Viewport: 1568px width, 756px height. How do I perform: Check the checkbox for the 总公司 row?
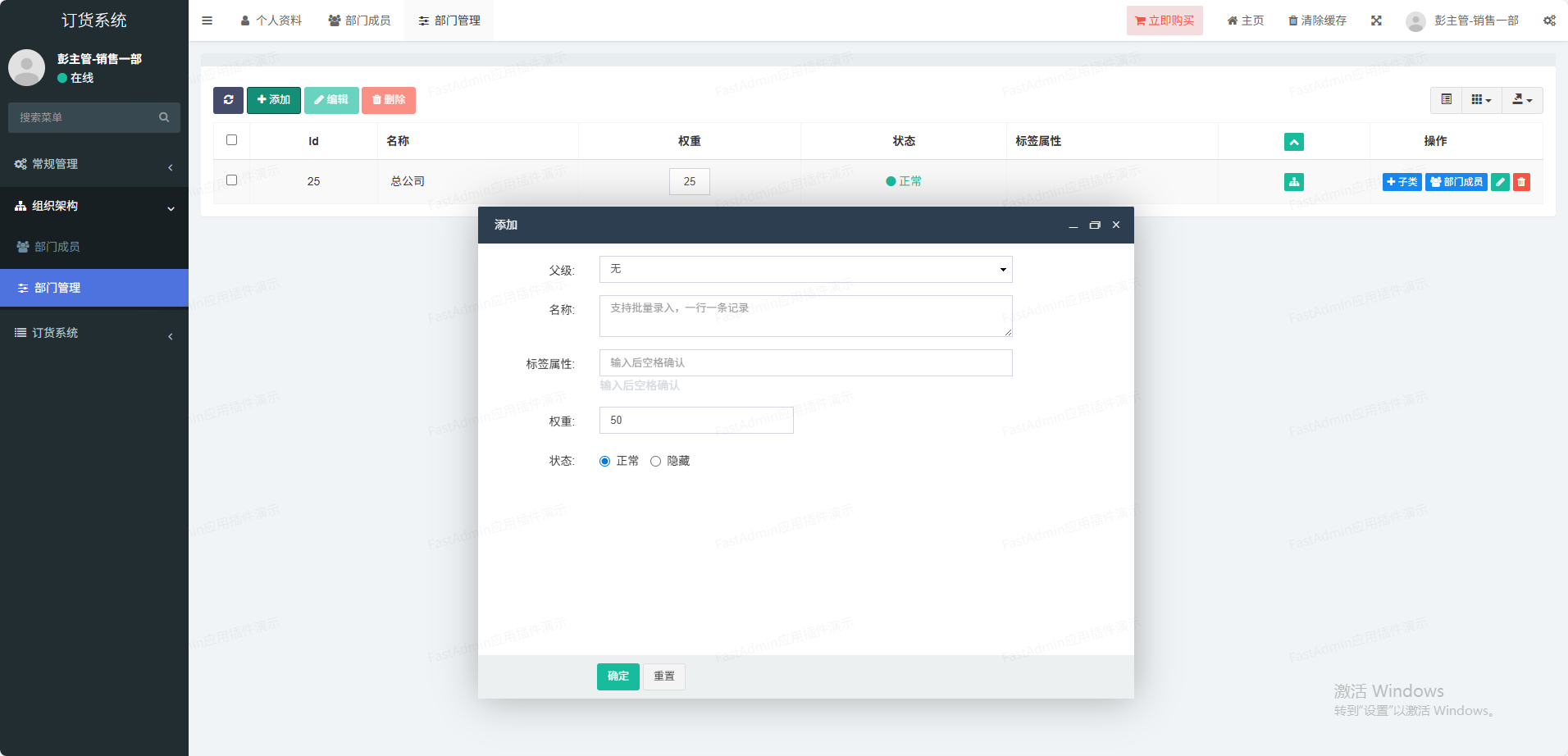pos(231,180)
